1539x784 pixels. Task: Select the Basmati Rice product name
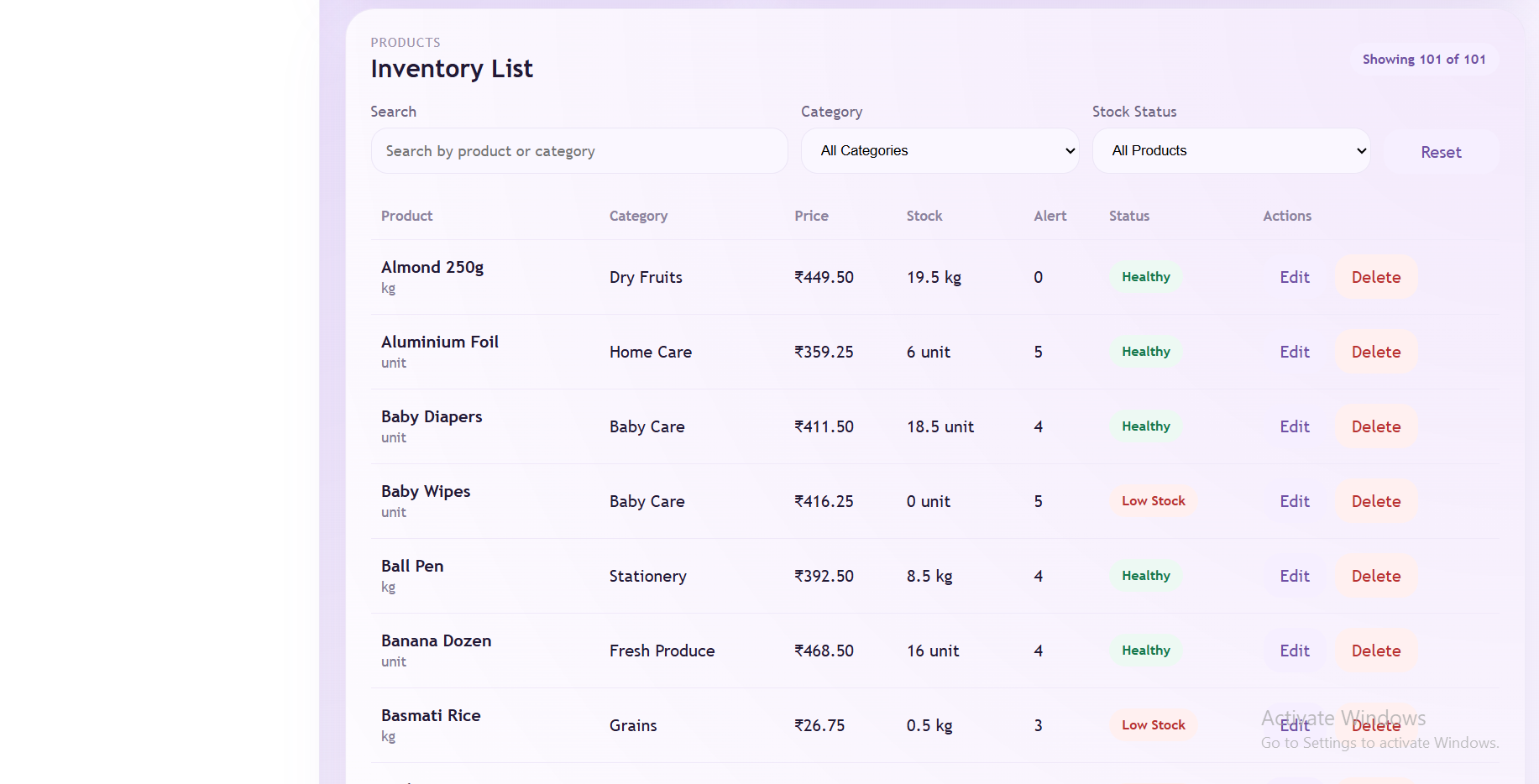point(431,715)
